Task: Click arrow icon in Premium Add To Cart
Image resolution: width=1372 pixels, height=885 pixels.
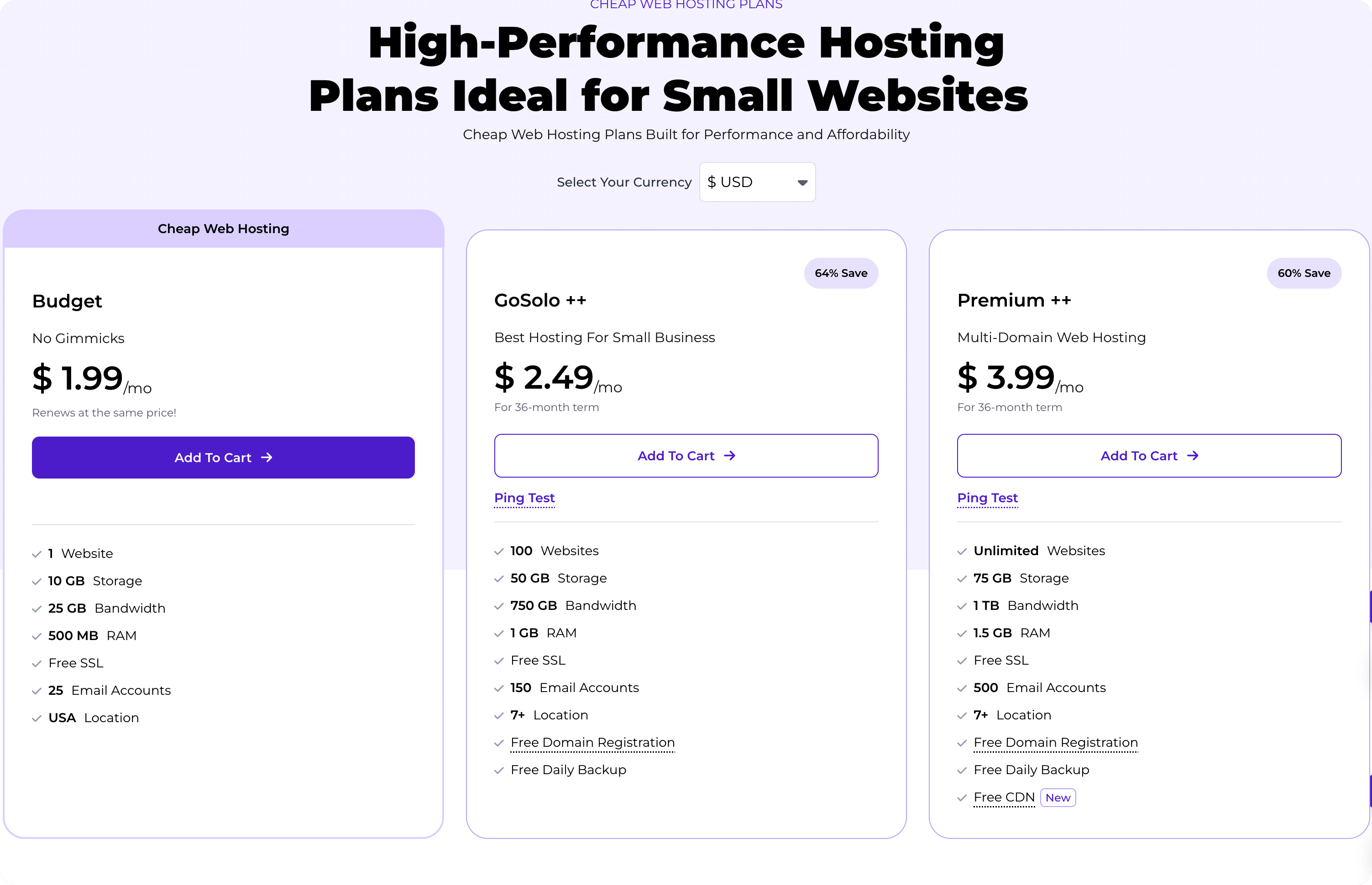Action: tap(1193, 456)
